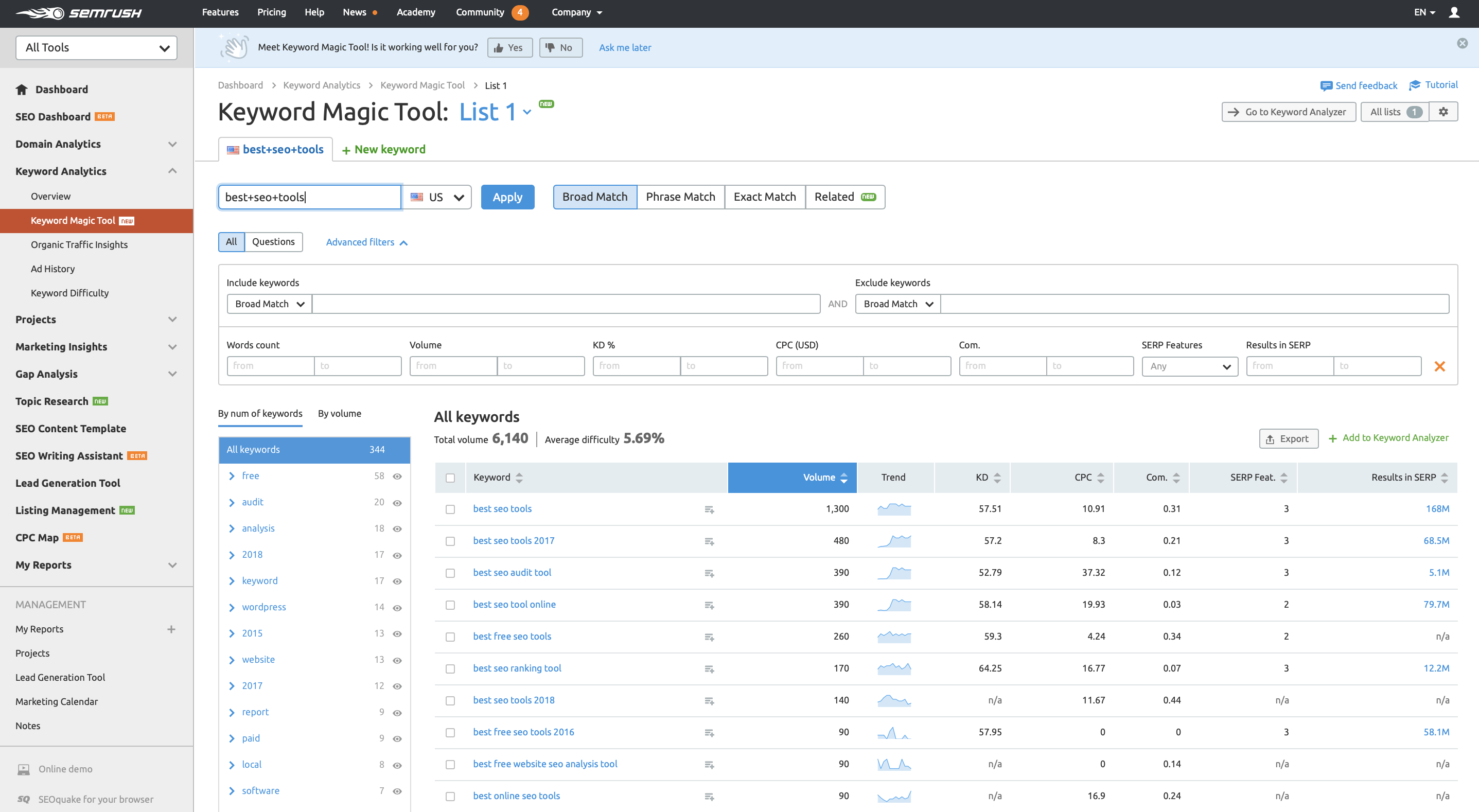This screenshot has width=1479, height=812.
Task: Sort by Volume column header
Action: pos(793,478)
